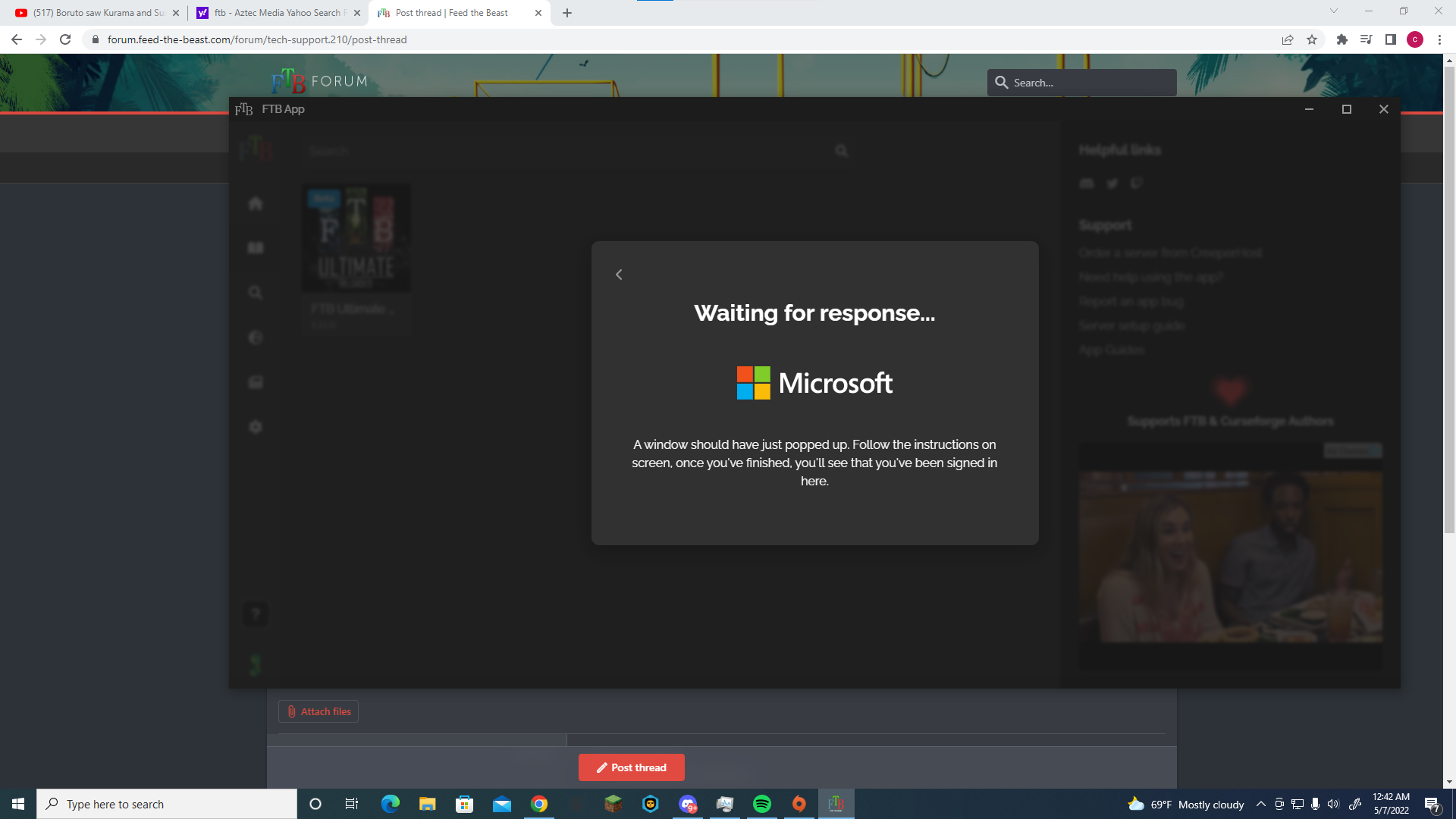
Task: Open the volume control in tray
Action: [1333, 804]
